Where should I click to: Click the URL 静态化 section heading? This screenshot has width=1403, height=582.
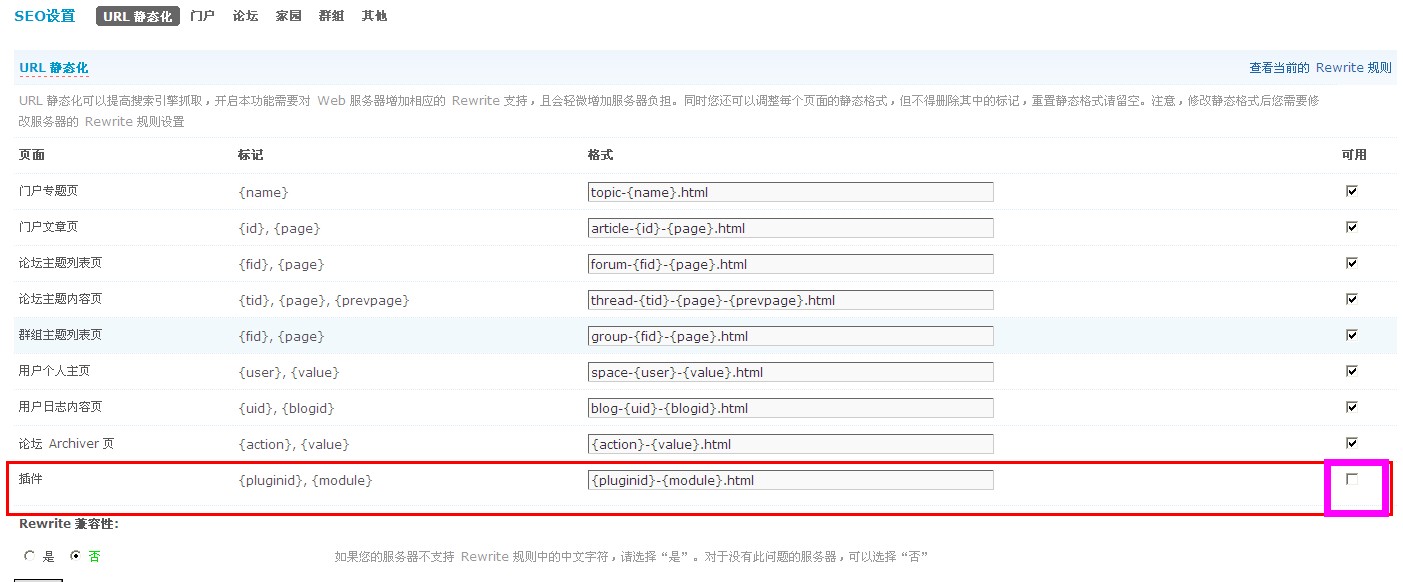pyautogui.click(x=54, y=68)
